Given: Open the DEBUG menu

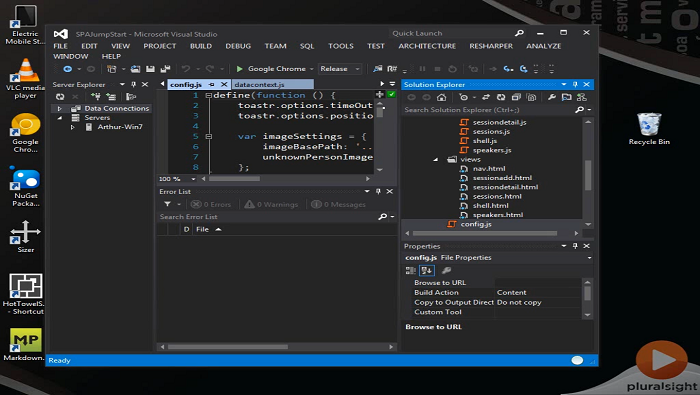Looking at the screenshot, I should tap(238, 46).
